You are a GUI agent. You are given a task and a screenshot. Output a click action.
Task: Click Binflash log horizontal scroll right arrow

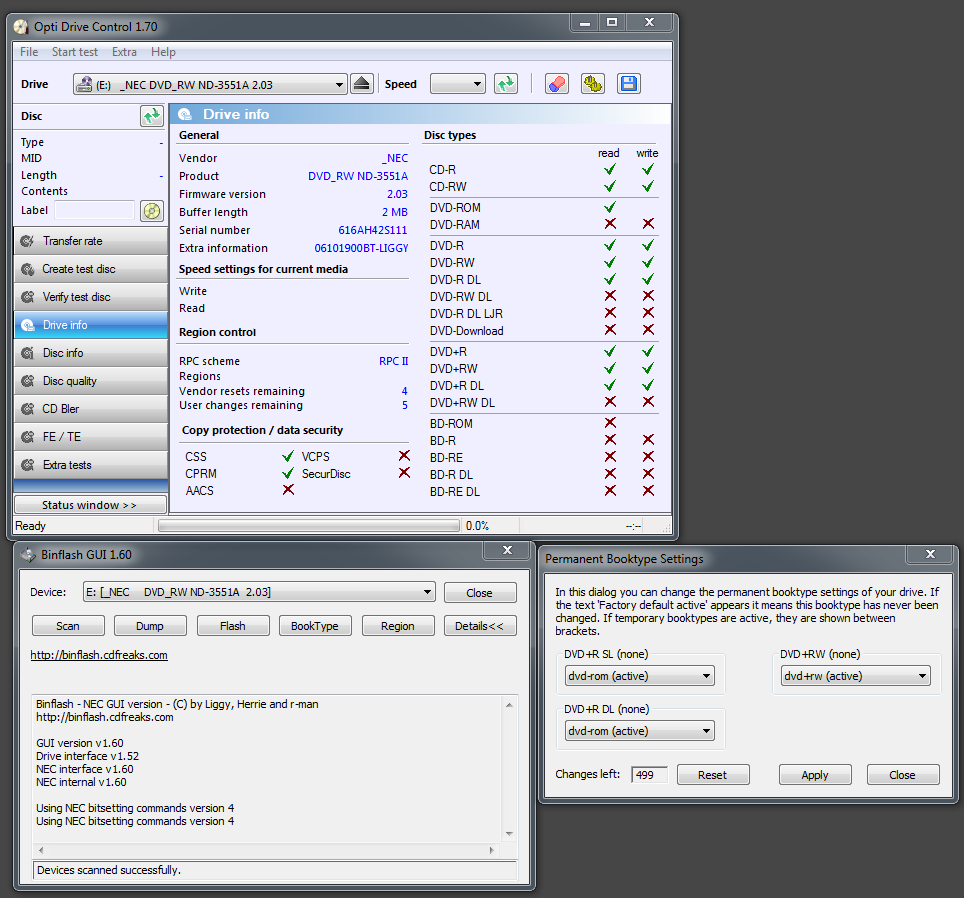tap(492, 851)
